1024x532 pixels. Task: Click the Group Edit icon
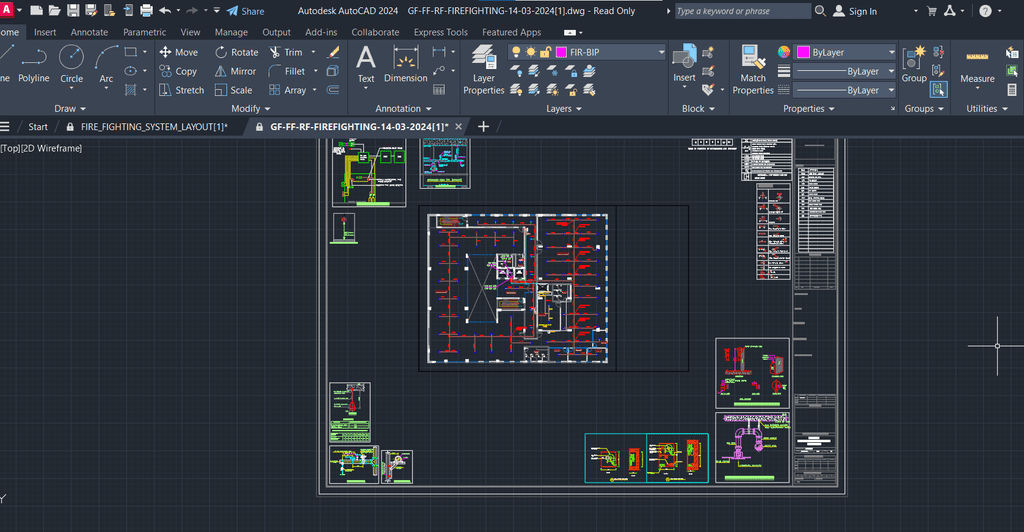click(938, 70)
